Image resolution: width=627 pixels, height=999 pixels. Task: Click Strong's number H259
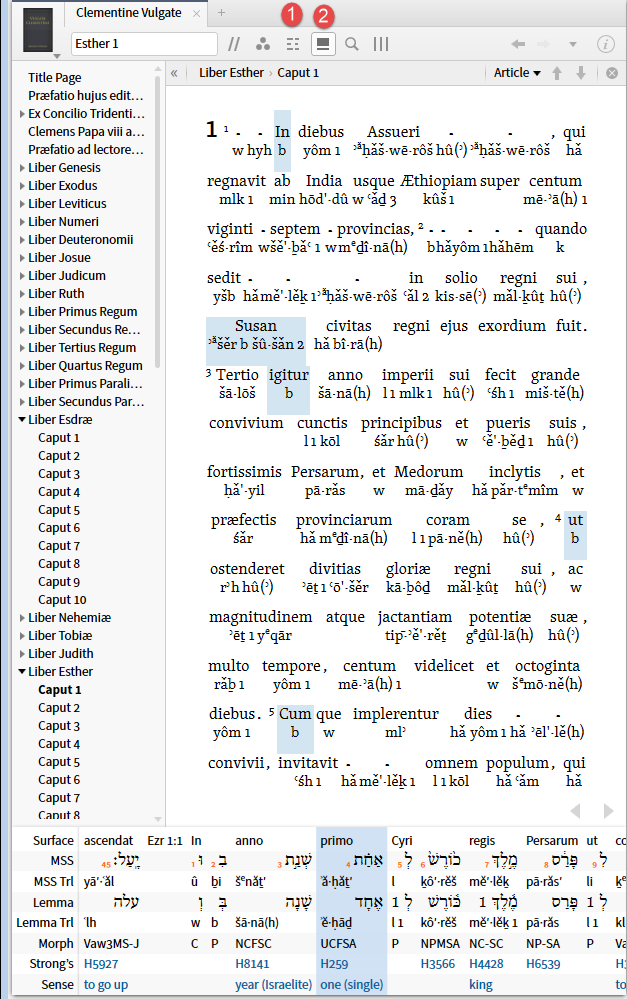[x=335, y=964]
